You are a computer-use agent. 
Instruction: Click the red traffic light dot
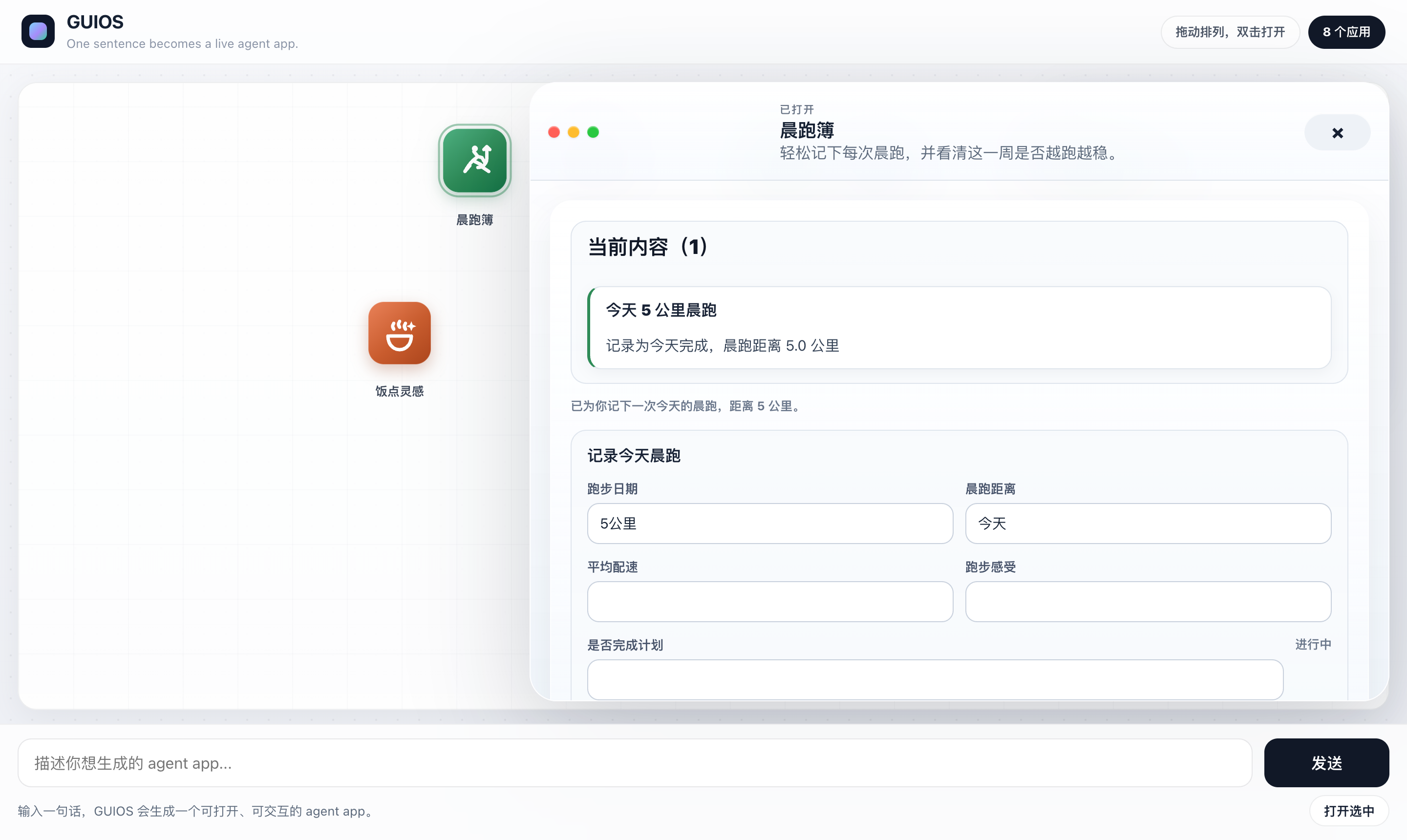[554, 132]
